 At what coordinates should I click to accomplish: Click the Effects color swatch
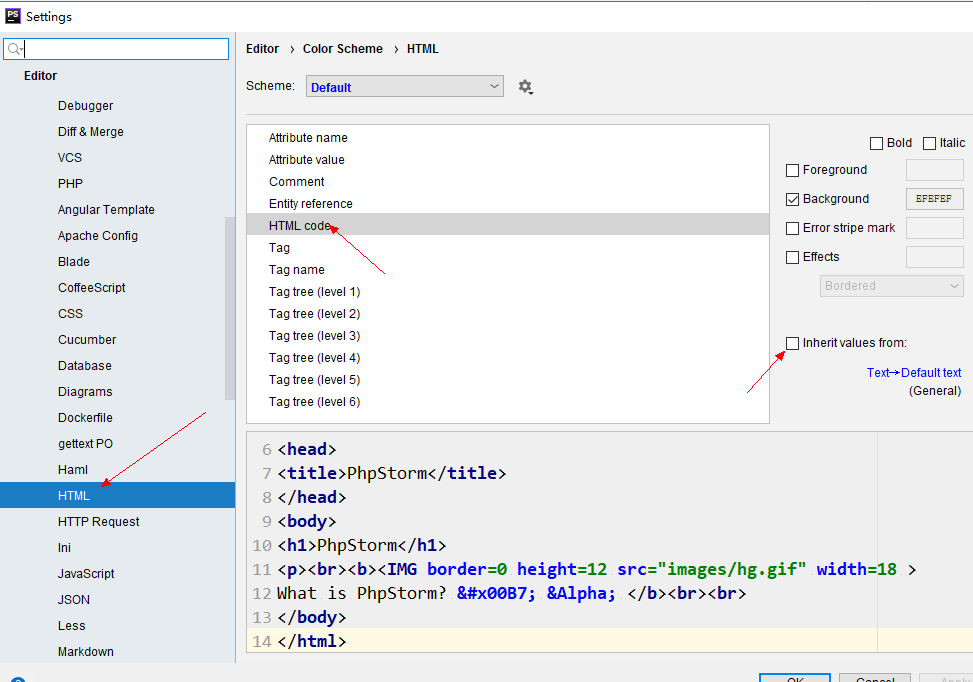935,257
